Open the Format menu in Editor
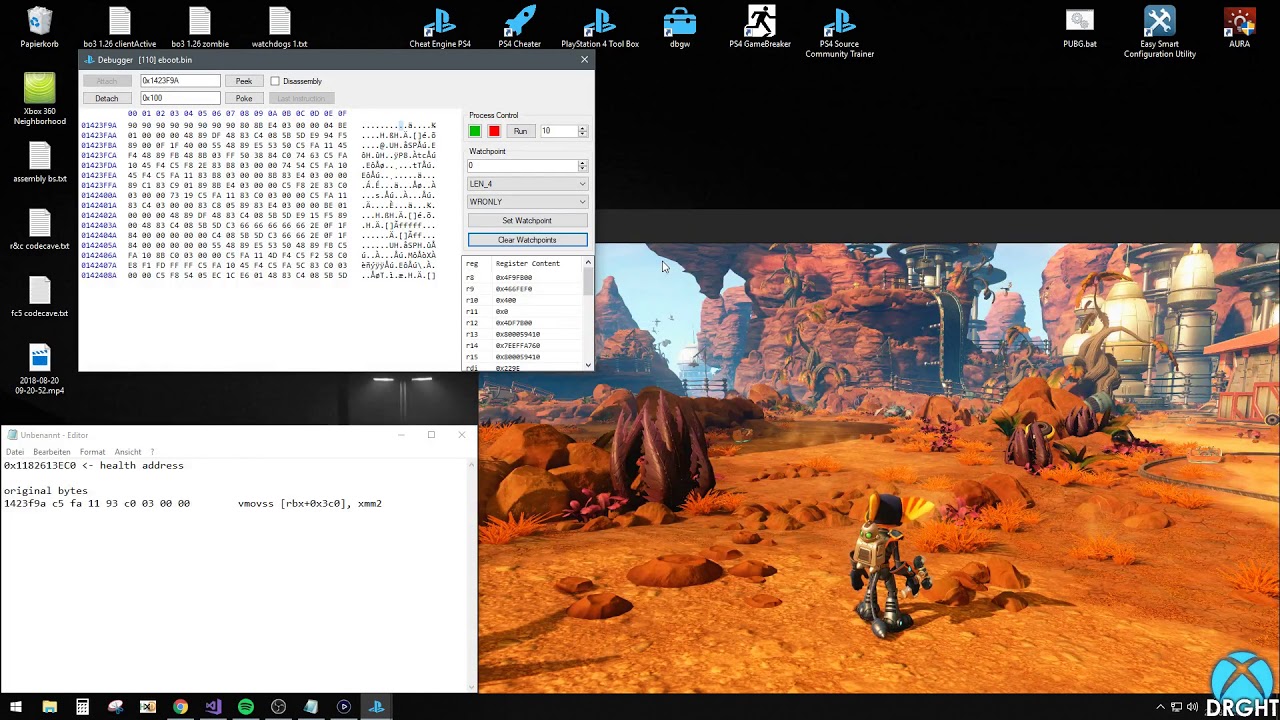Screen dimensions: 1280x720 (92, 452)
